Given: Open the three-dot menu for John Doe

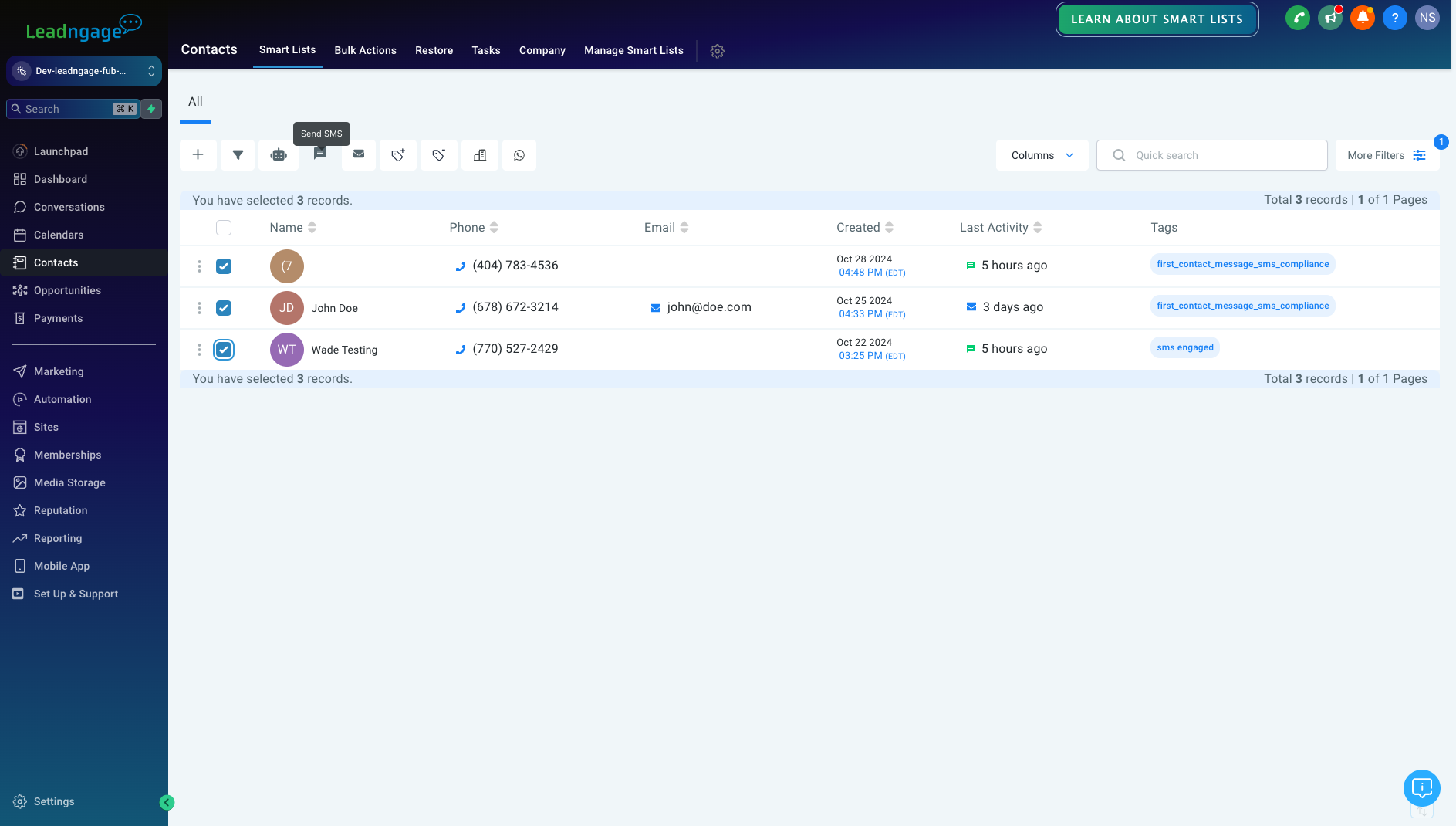Looking at the screenshot, I should (x=199, y=308).
